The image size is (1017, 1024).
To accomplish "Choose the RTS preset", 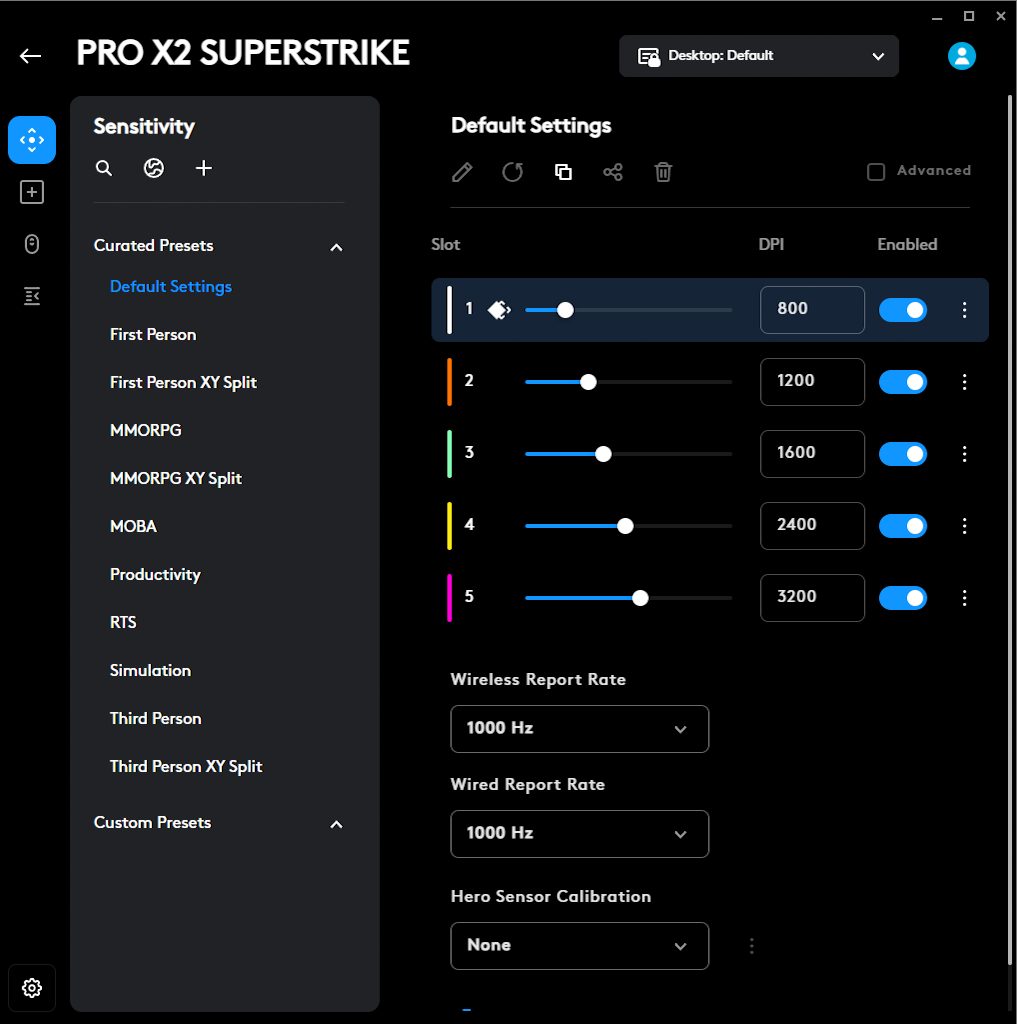I will (123, 622).
